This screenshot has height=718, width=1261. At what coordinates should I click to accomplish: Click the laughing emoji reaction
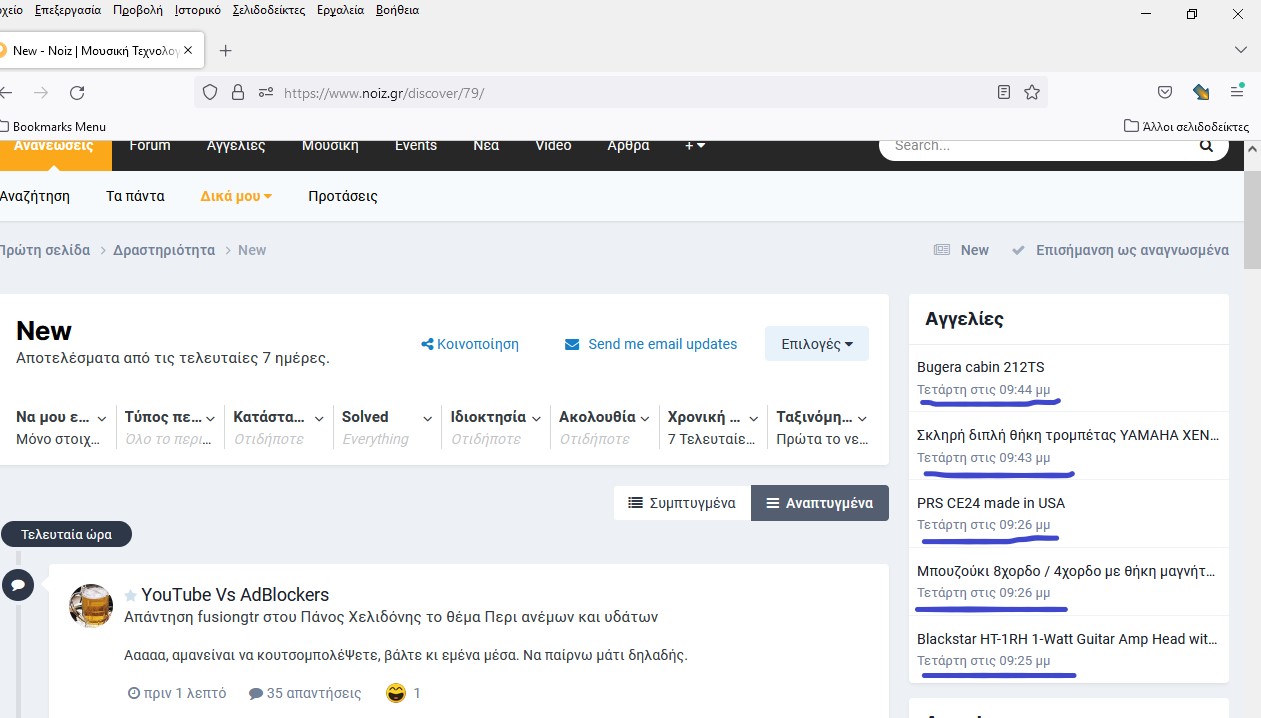[396, 693]
